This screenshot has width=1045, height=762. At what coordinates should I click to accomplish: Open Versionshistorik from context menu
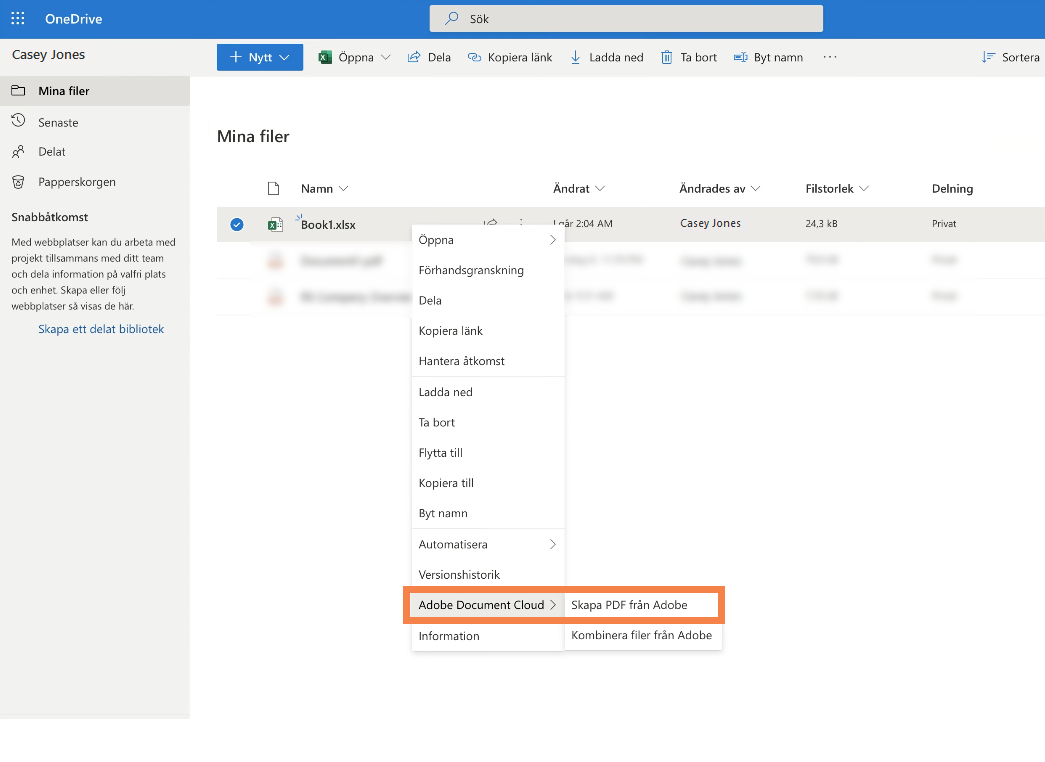coord(488,575)
